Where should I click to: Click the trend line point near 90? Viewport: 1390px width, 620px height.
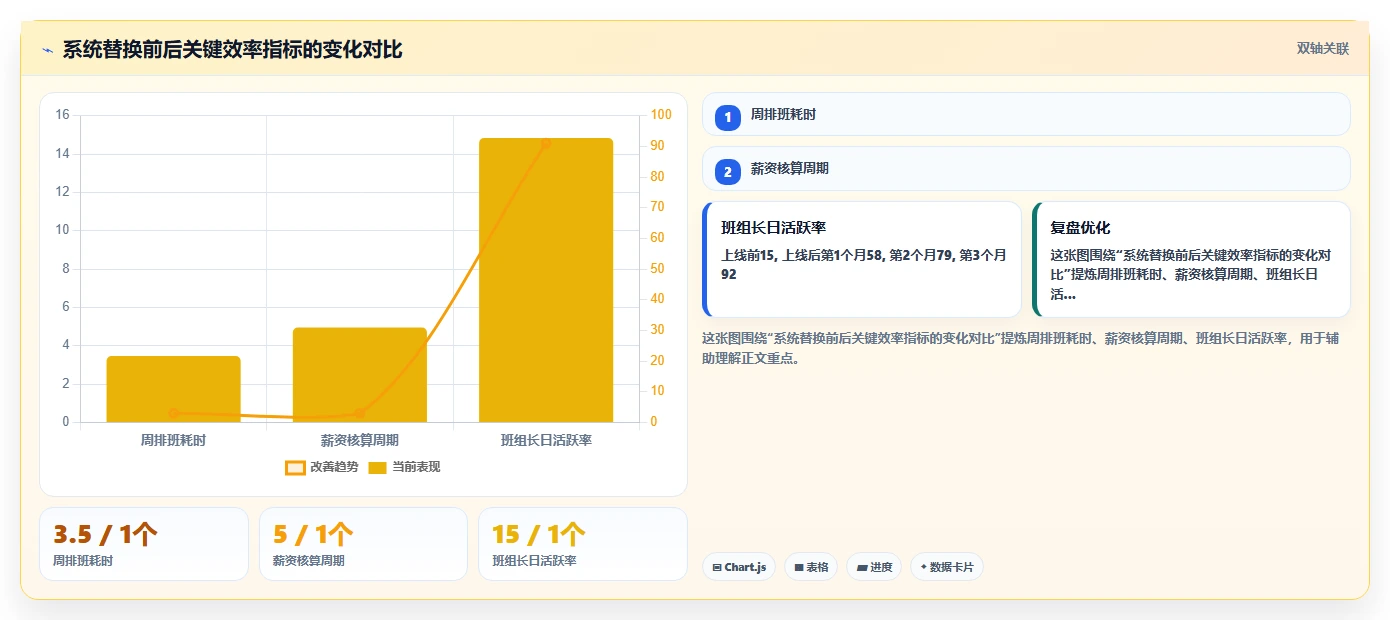coord(546,144)
